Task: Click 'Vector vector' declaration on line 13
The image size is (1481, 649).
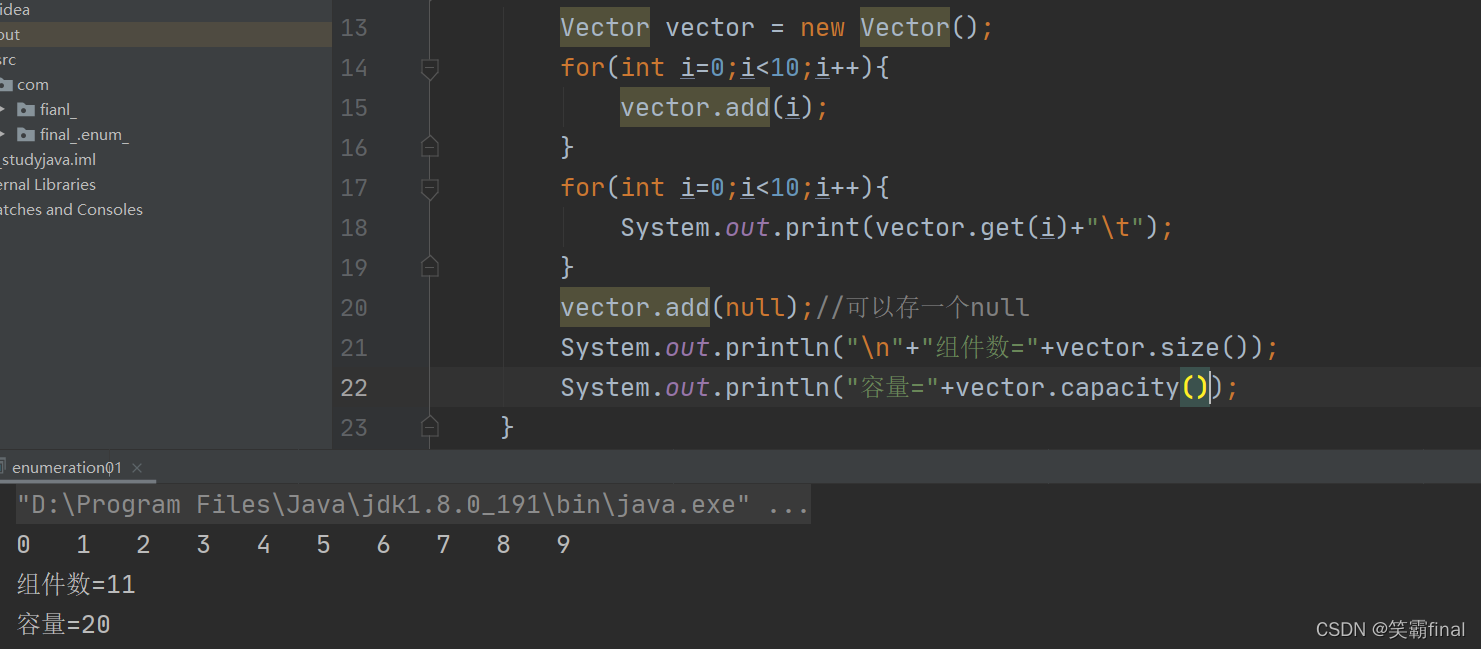Action: coord(657,28)
